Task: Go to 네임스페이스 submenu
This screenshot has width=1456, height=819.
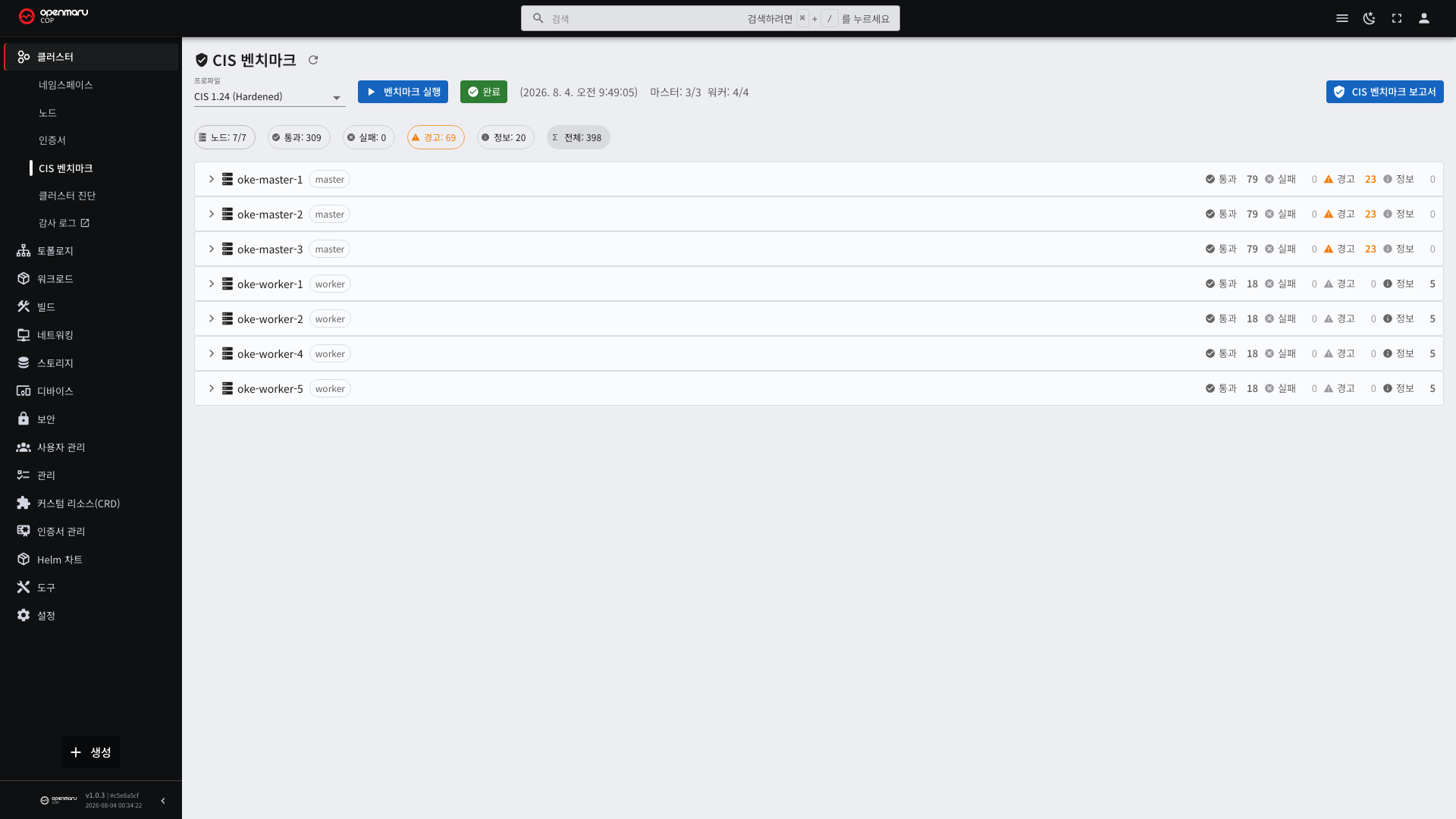Action: click(66, 85)
